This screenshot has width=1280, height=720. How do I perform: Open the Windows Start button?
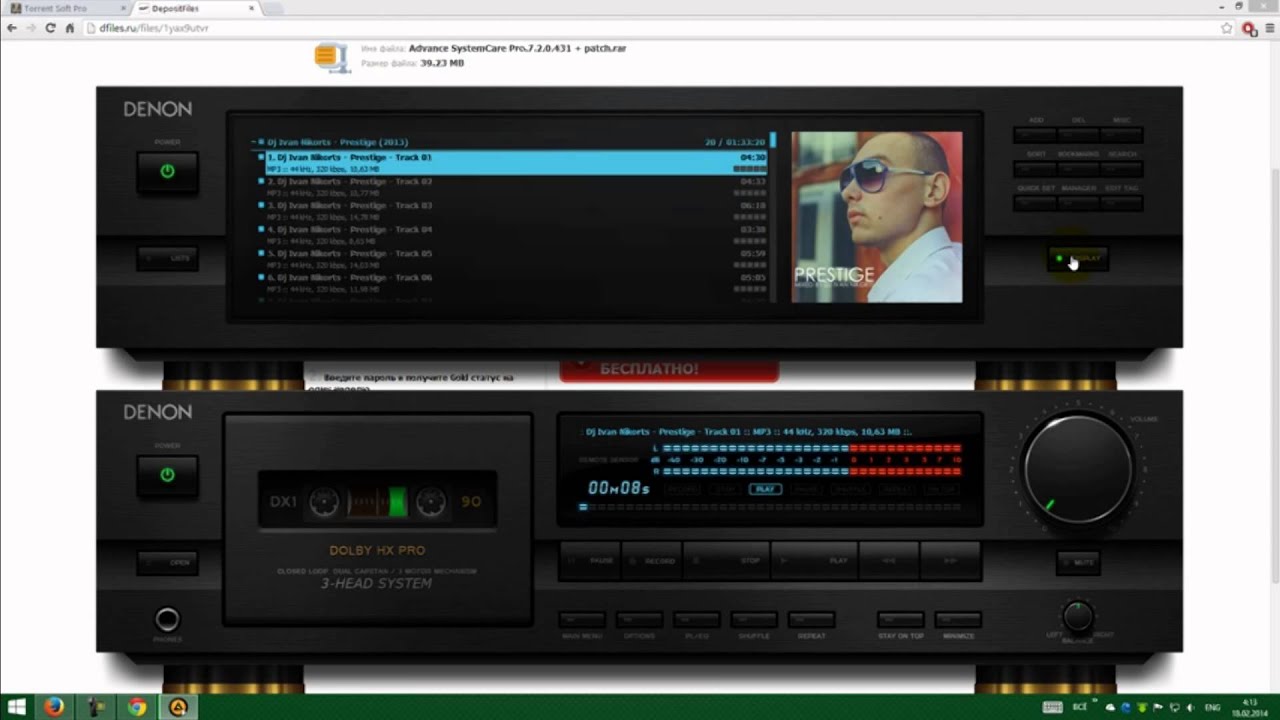tap(15, 707)
